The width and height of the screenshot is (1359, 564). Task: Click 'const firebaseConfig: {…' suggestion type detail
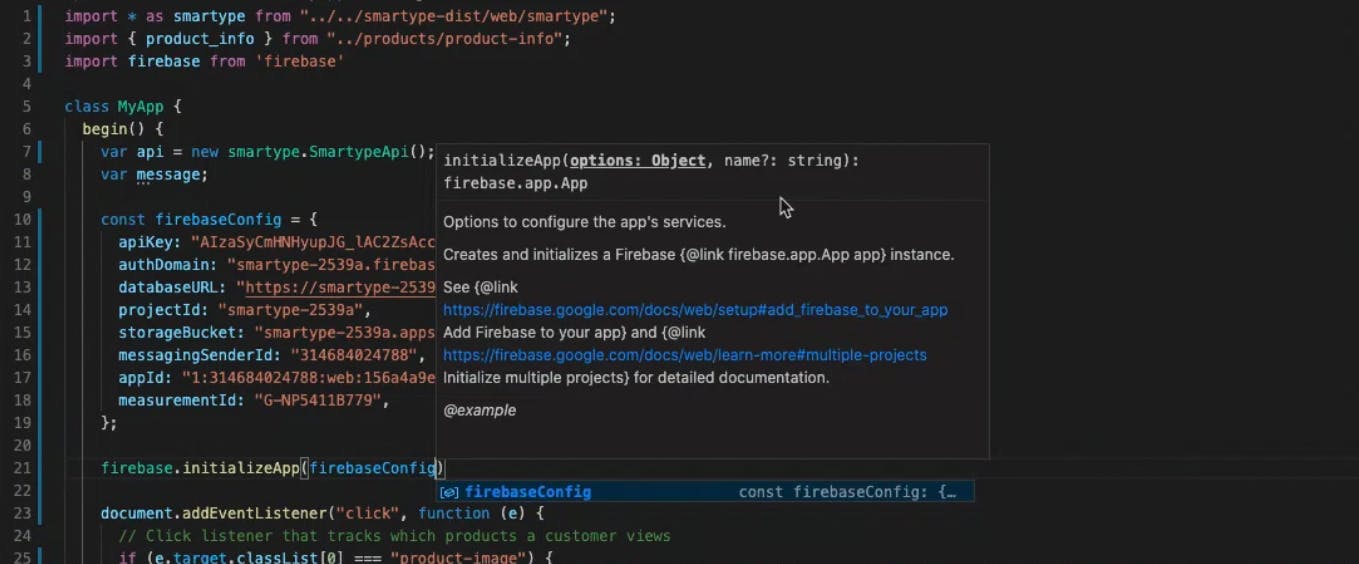(847, 492)
